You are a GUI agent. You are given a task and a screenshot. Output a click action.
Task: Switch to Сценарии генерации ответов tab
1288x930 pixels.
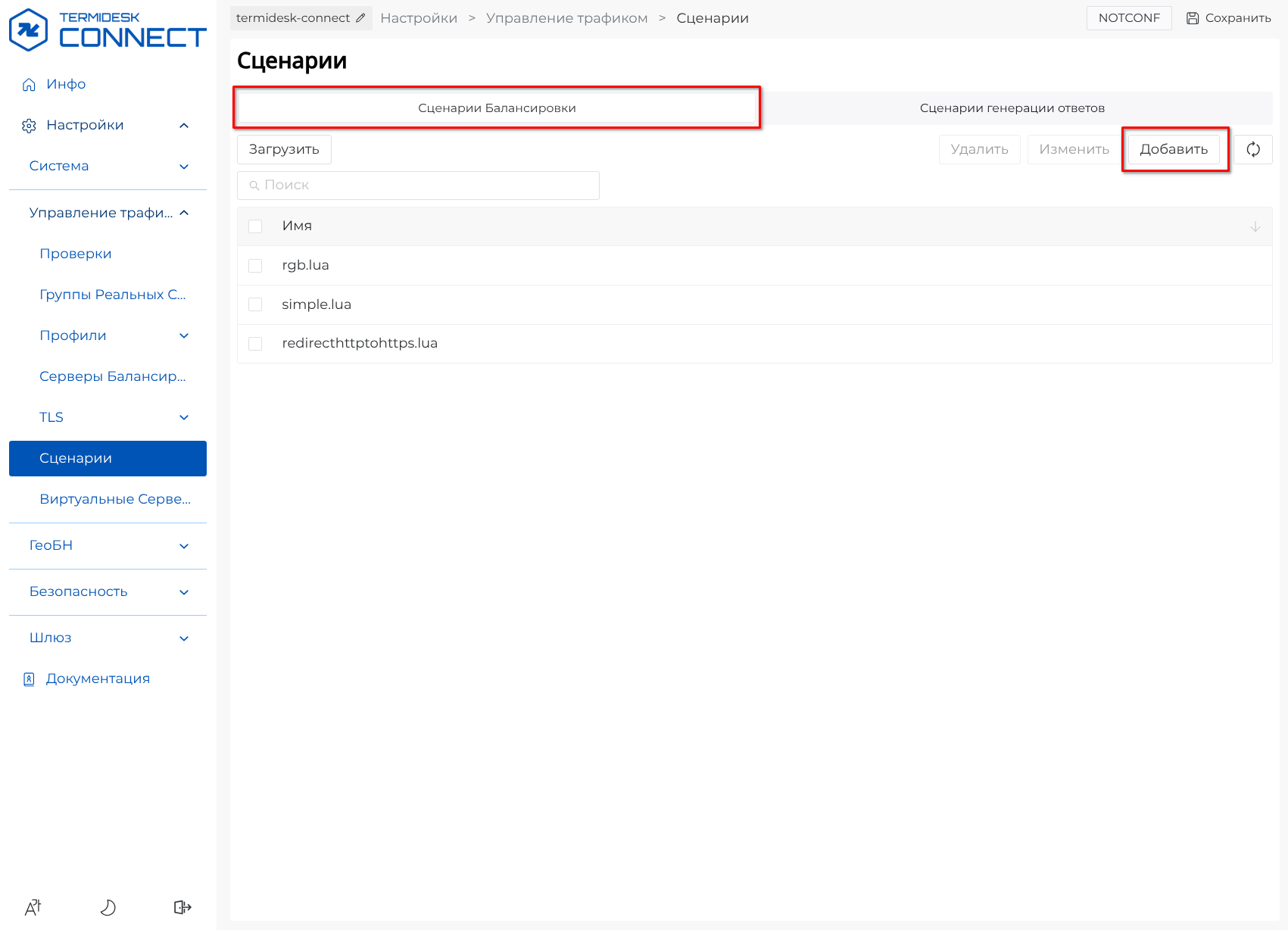coord(1012,108)
